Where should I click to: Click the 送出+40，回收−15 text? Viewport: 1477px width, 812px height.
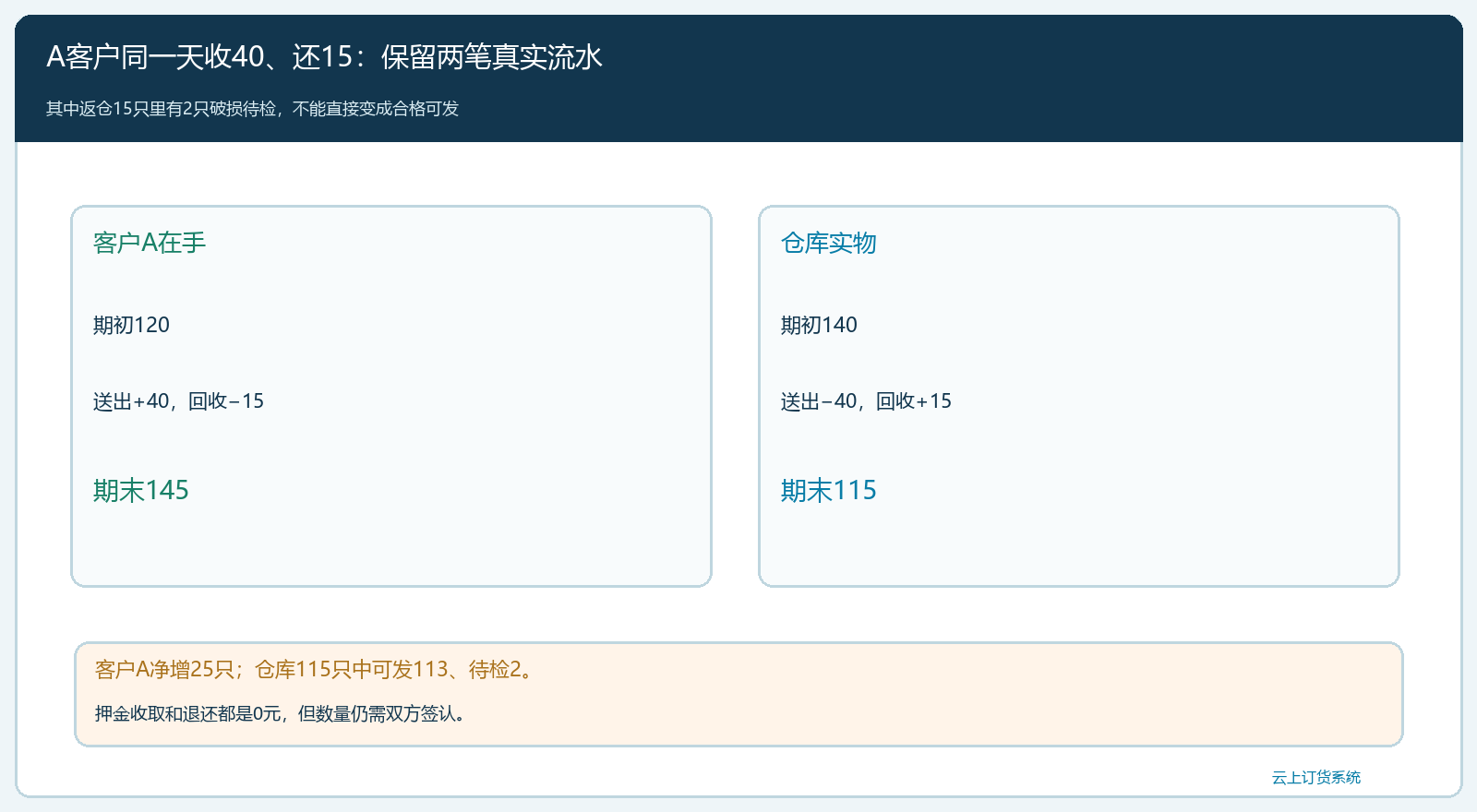[x=179, y=401]
